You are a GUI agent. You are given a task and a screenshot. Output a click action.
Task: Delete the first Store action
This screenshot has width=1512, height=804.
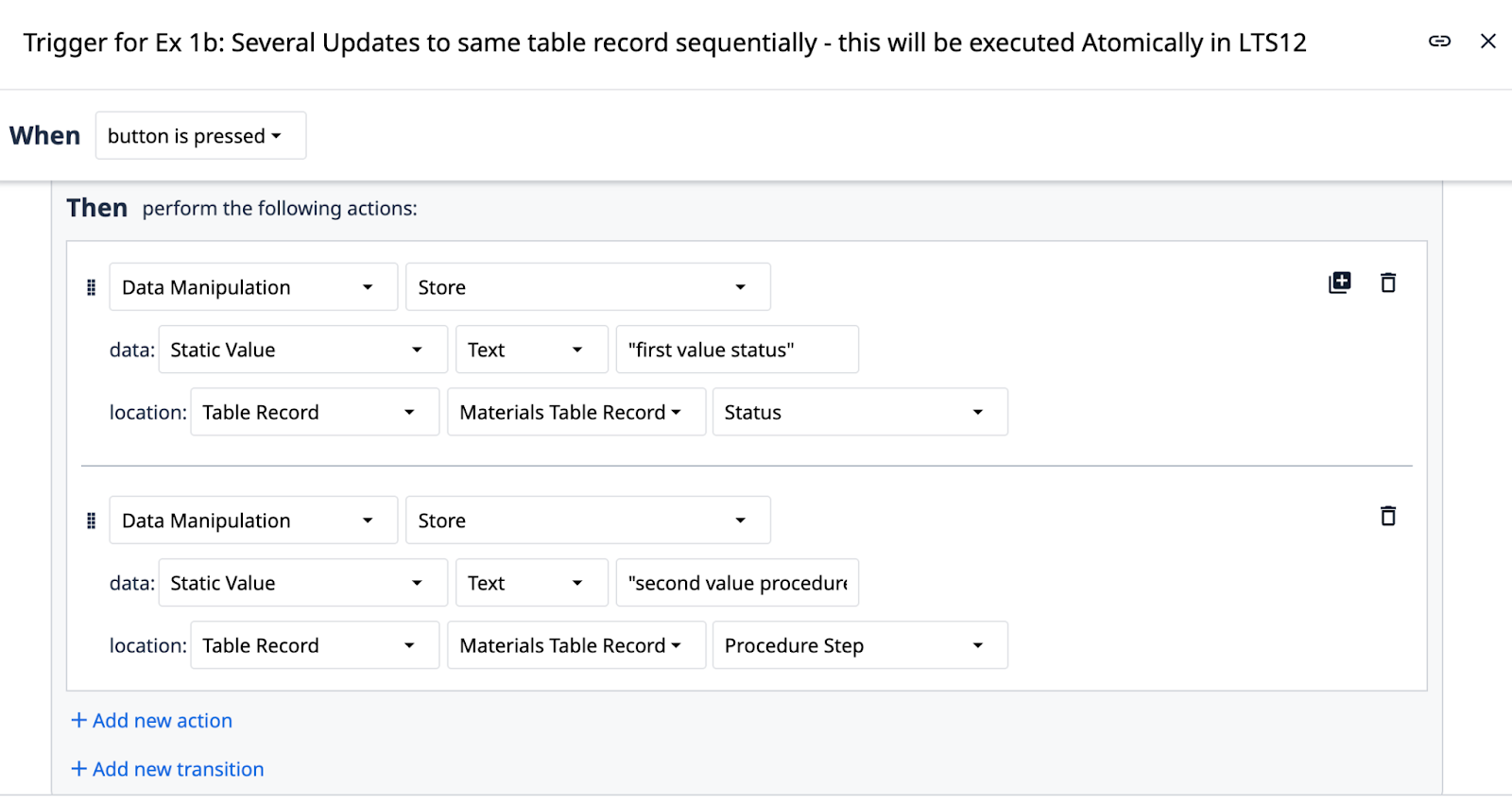pos(1388,282)
